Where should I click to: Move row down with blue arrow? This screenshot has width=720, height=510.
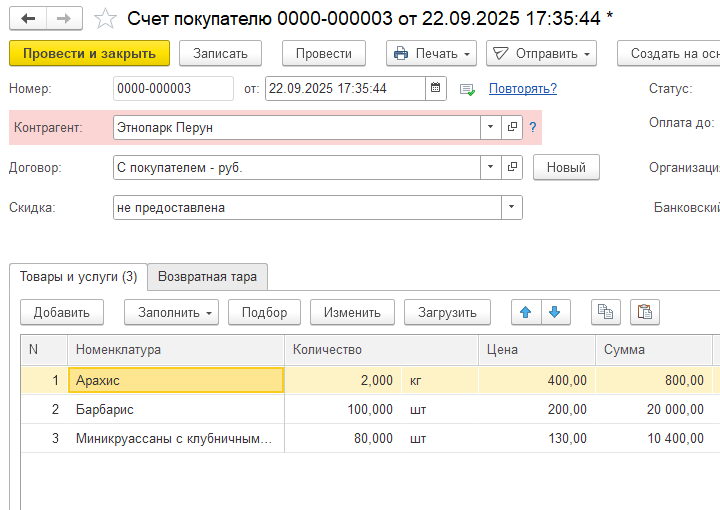tap(556, 312)
